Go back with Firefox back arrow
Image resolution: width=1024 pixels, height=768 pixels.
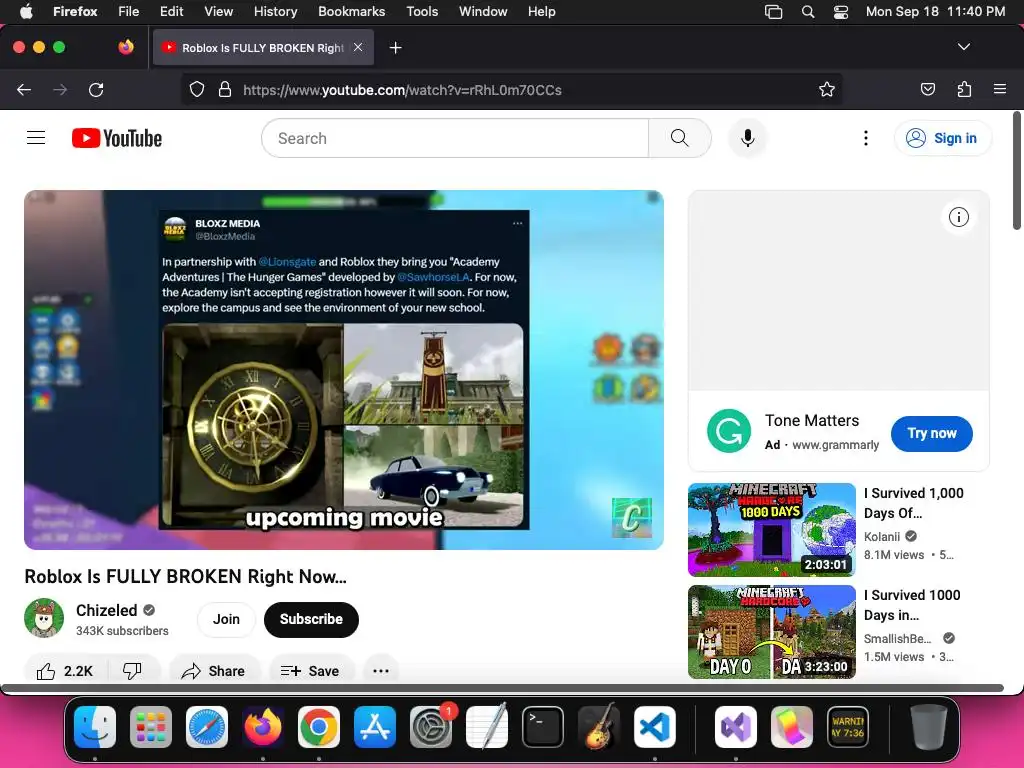24,89
